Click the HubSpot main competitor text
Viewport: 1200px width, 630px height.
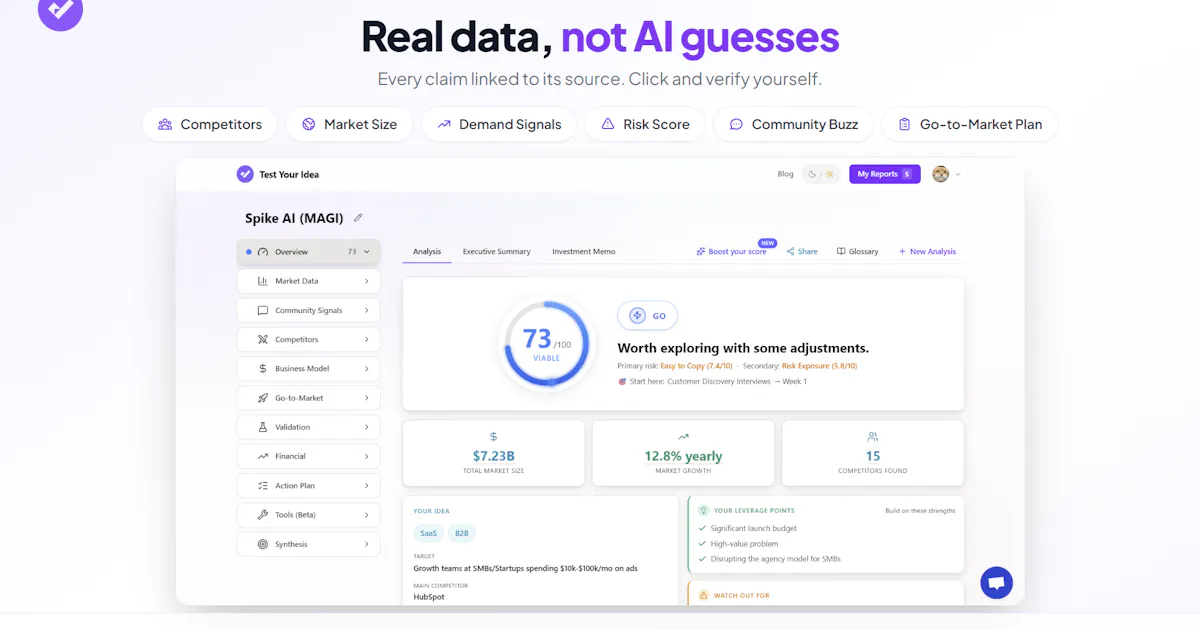(x=429, y=597)
